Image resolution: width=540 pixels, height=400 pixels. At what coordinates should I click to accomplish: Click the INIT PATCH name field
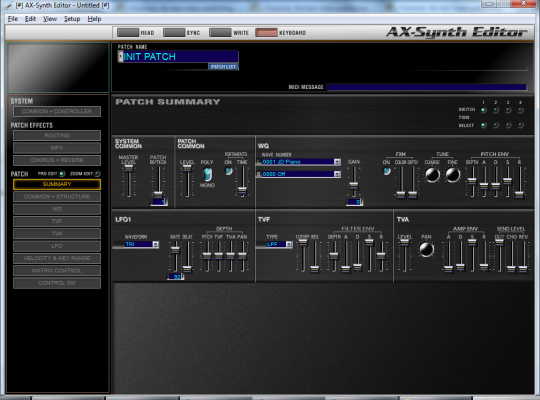181,57
